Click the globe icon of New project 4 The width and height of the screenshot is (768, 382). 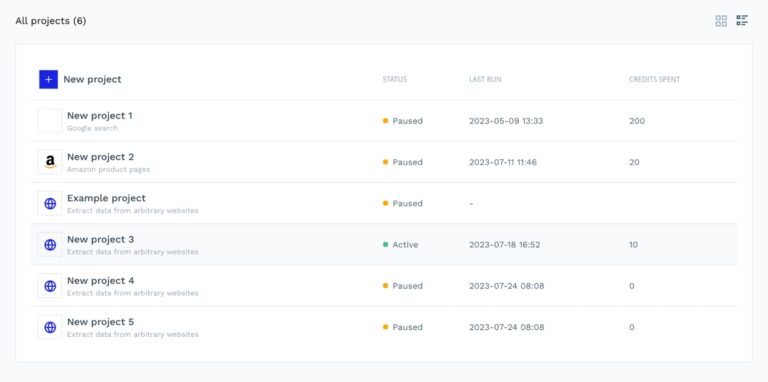pyautogui.click(x=50, y=286)
